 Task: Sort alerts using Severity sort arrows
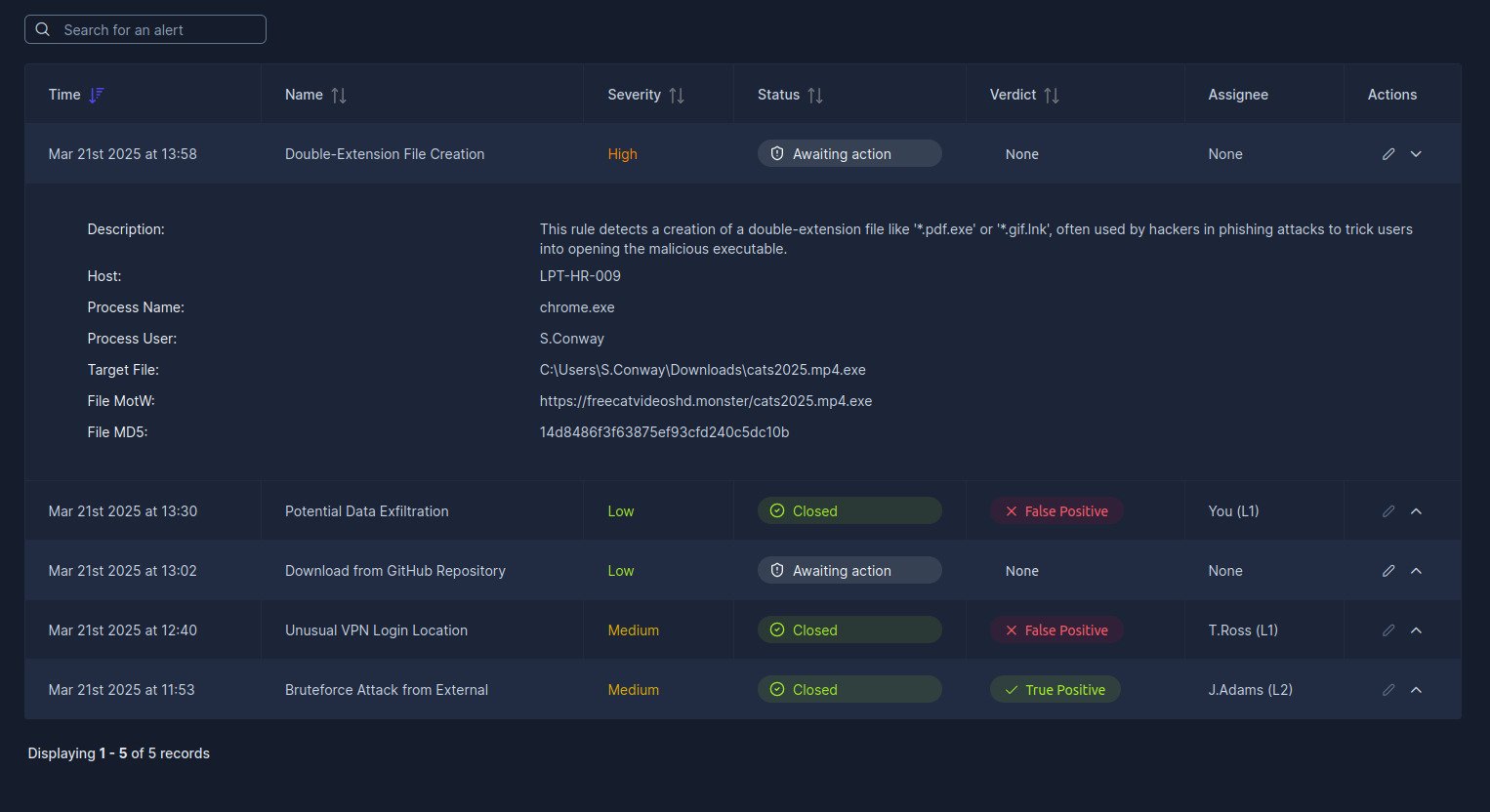[677, 95]
